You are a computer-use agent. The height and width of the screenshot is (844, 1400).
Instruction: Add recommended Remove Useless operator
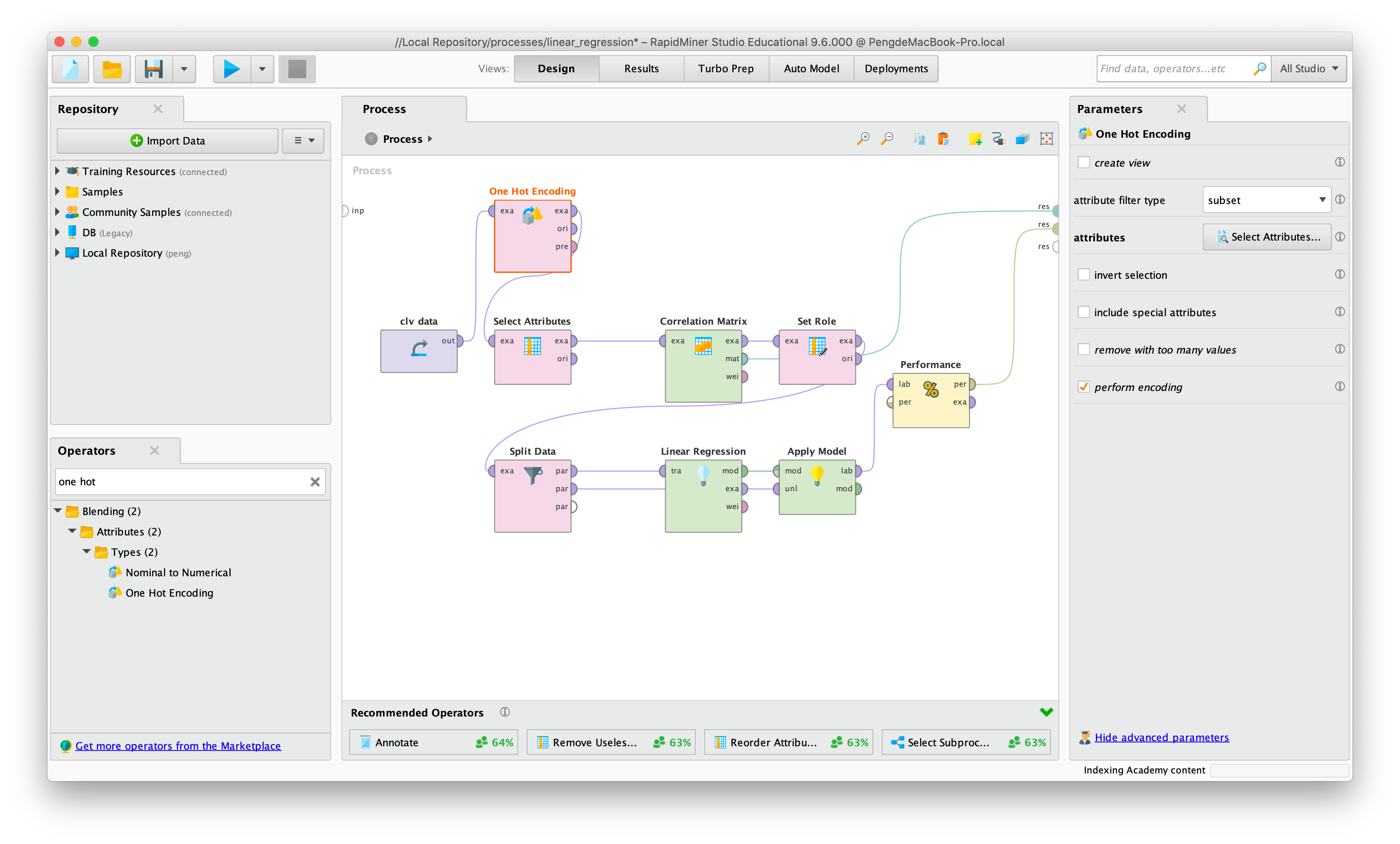611,742
